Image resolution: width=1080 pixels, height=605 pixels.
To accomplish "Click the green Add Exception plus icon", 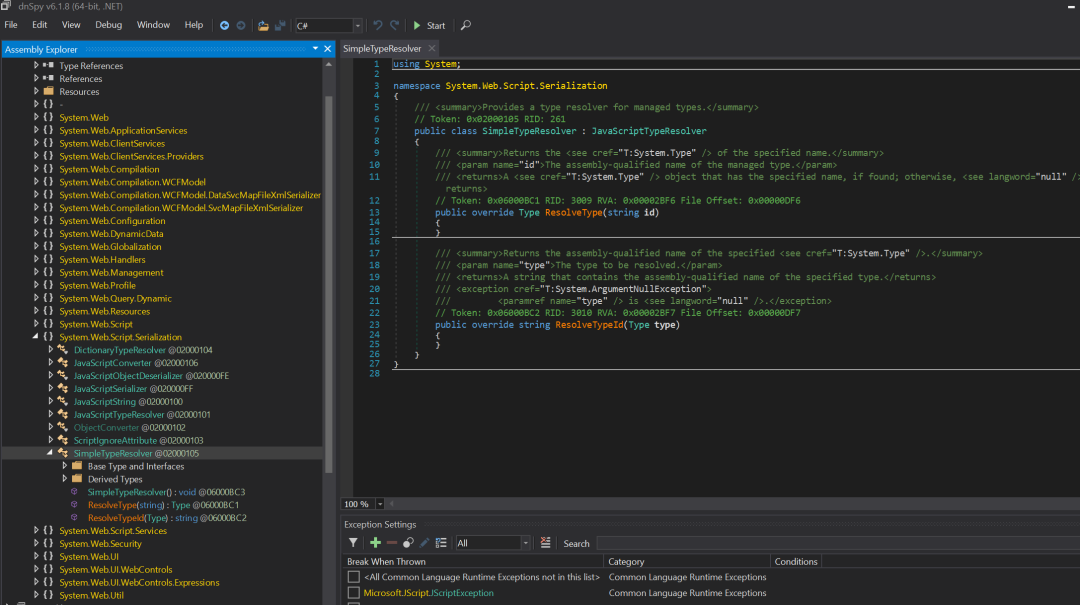I will pos(375,543).
